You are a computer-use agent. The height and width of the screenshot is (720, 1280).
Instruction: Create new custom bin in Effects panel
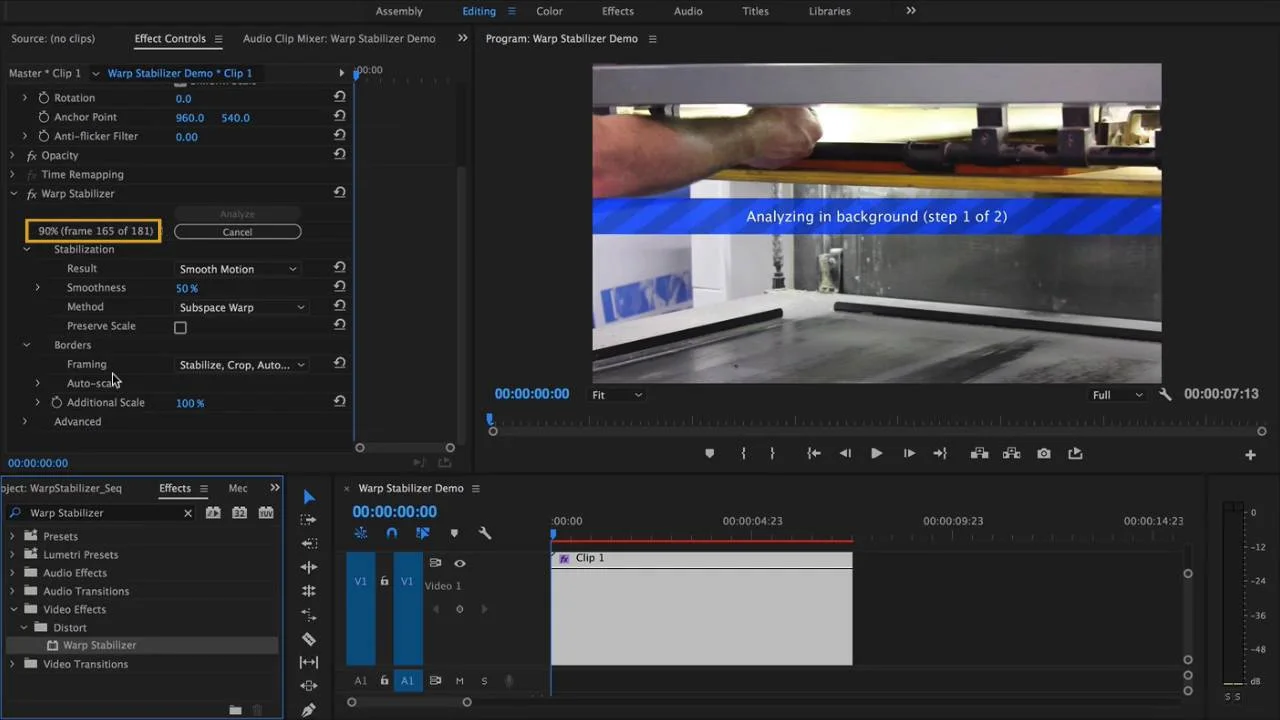tap(235, 710)
